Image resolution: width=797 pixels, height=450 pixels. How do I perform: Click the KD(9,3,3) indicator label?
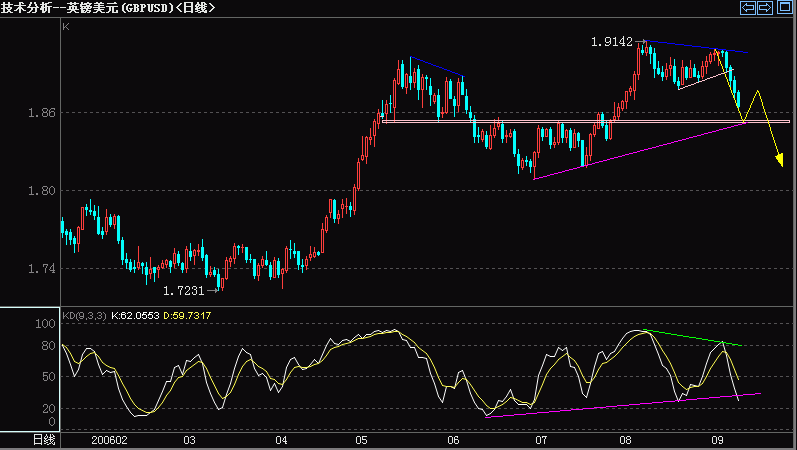(x=84, y=316)
